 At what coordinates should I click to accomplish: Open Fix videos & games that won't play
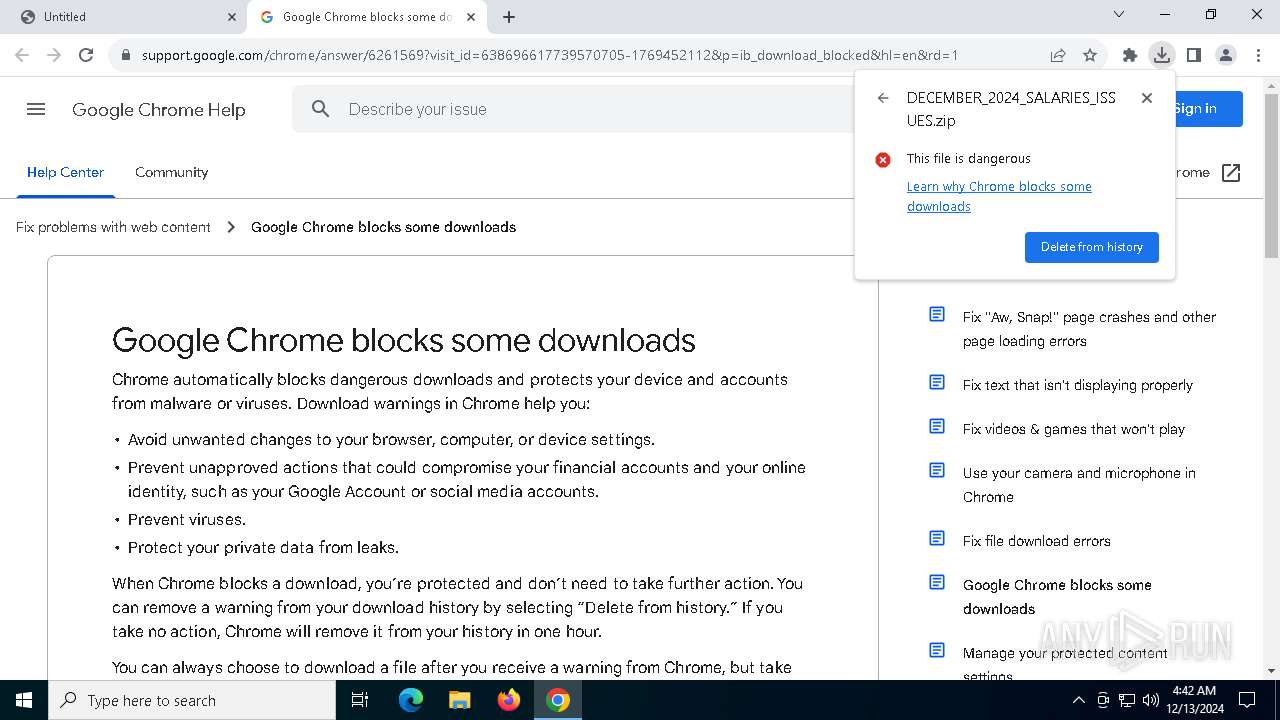pos(1073,429)
